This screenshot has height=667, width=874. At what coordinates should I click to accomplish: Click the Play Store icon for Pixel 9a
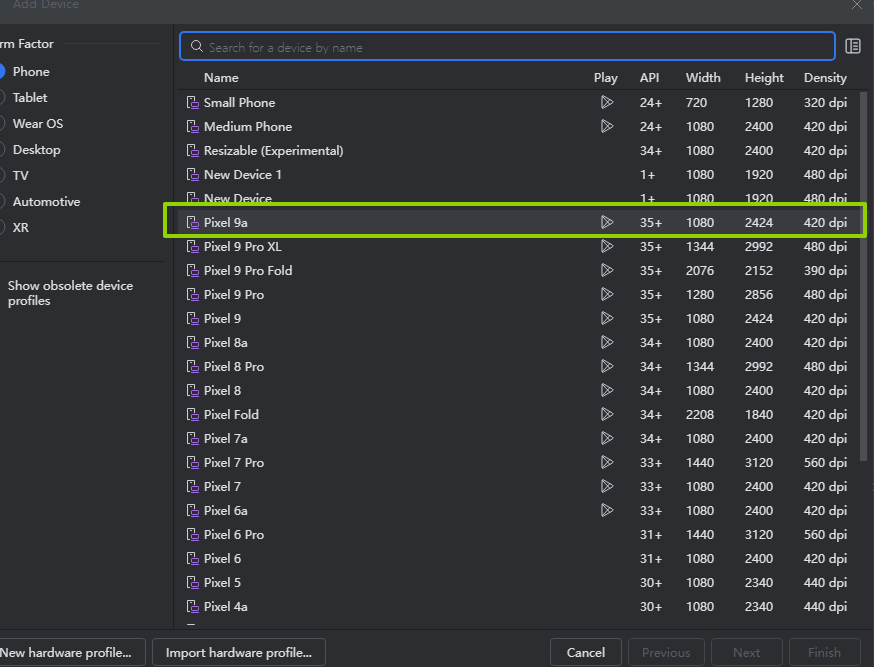click(x=607, y=222)
